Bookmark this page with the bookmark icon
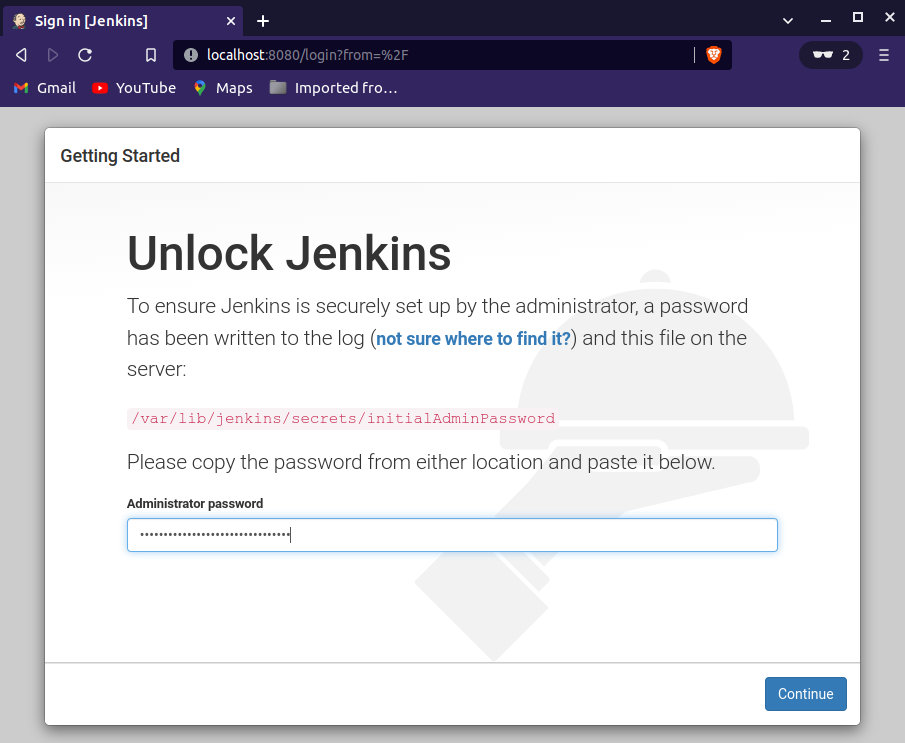Image resolution: width=905 pixels, height=743 pixels. tap(151, 55)
